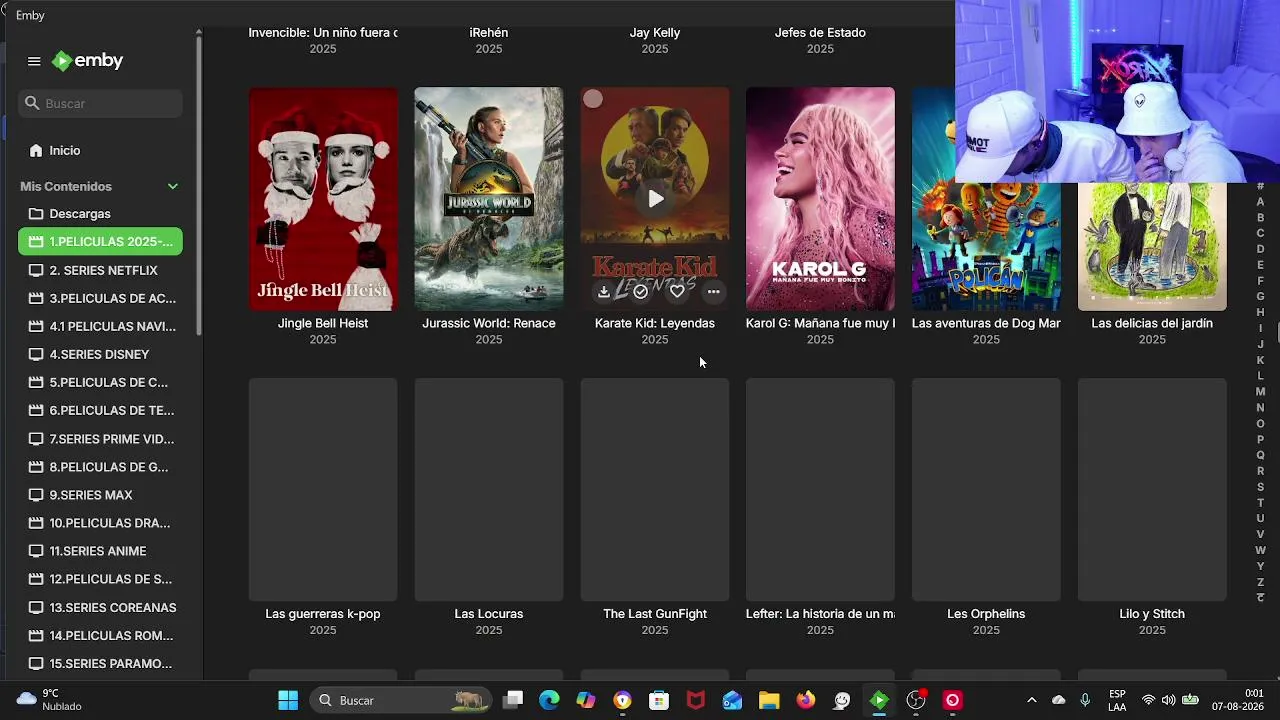Screen dimensions: 1280x720
Task: Jump to letter K in the alphabet index
Action: click(x=1260, y=360)
